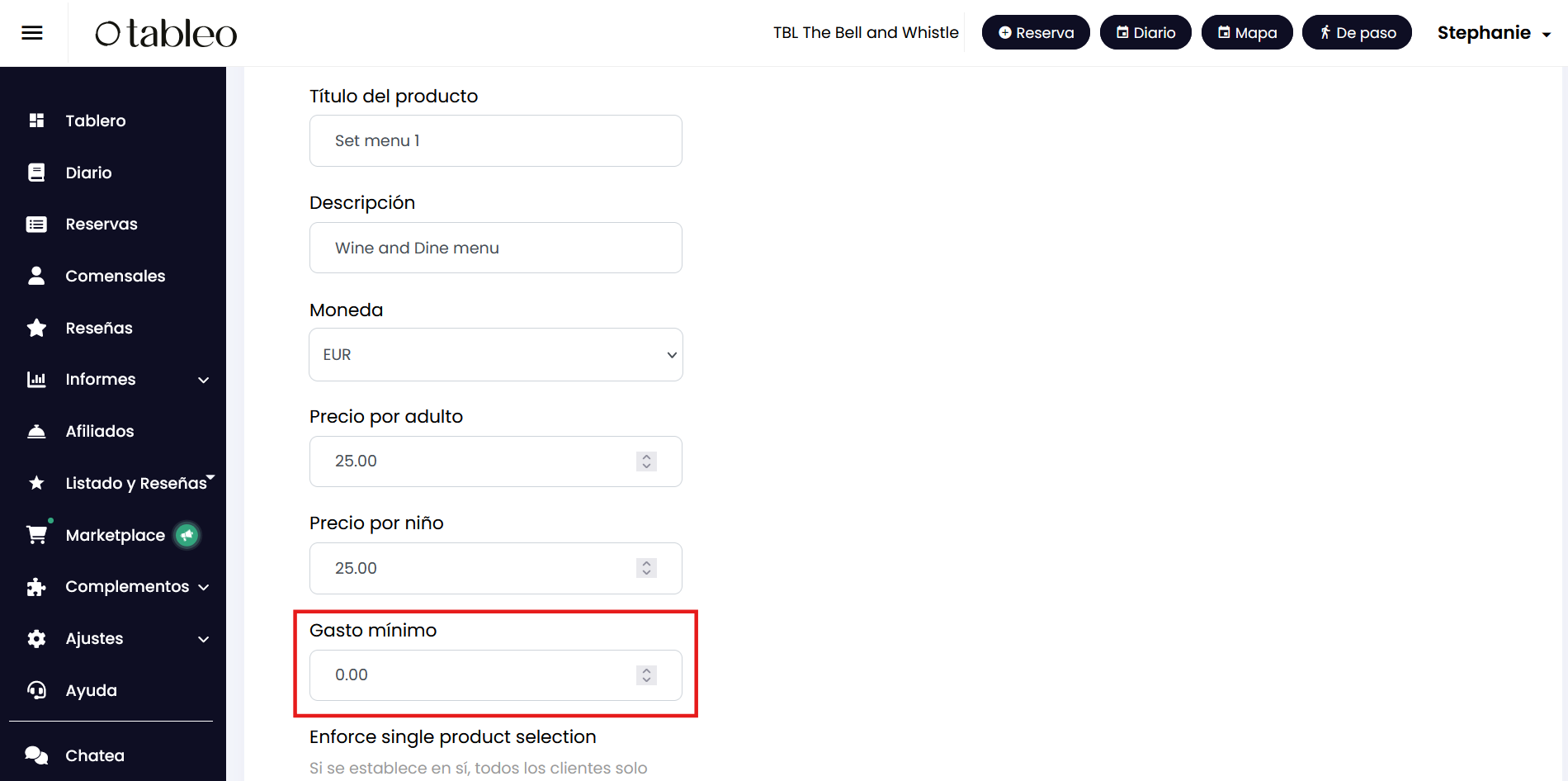The width and height of the screenshot is (1568, 781).
Task: Click the Reserva button in header
Action: pos(1036,33)
